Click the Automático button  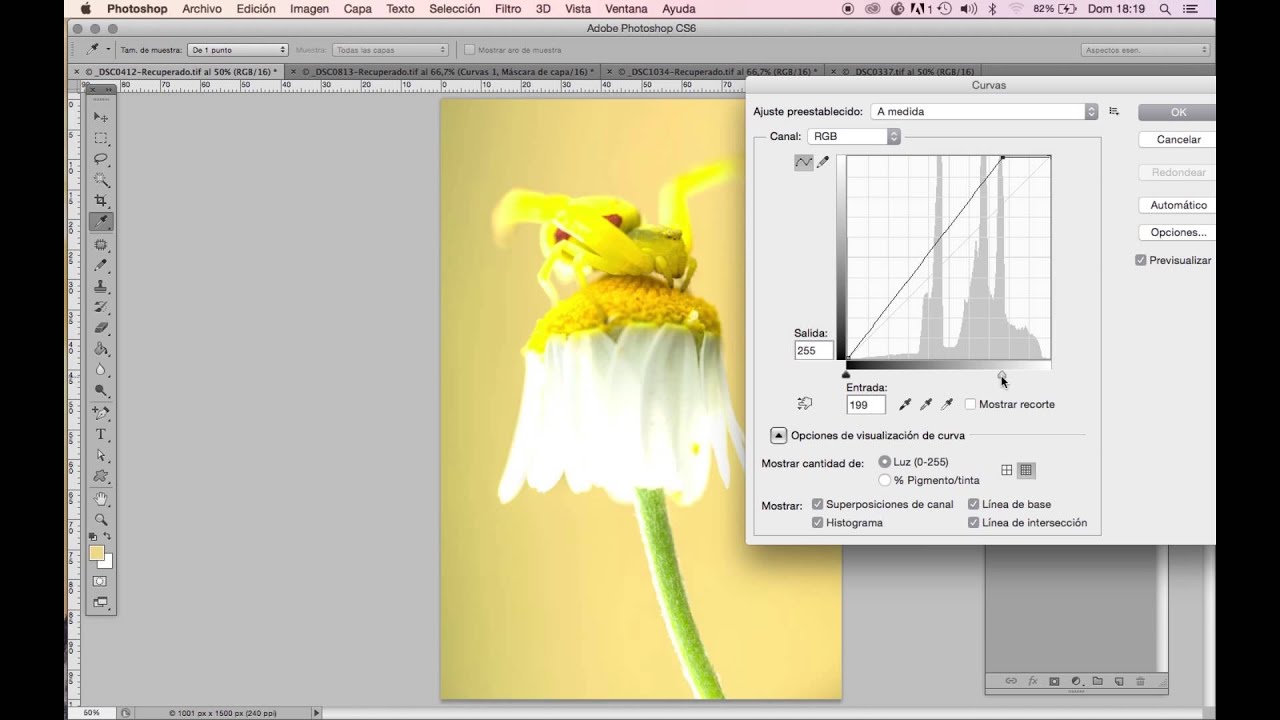point(1178,205)
